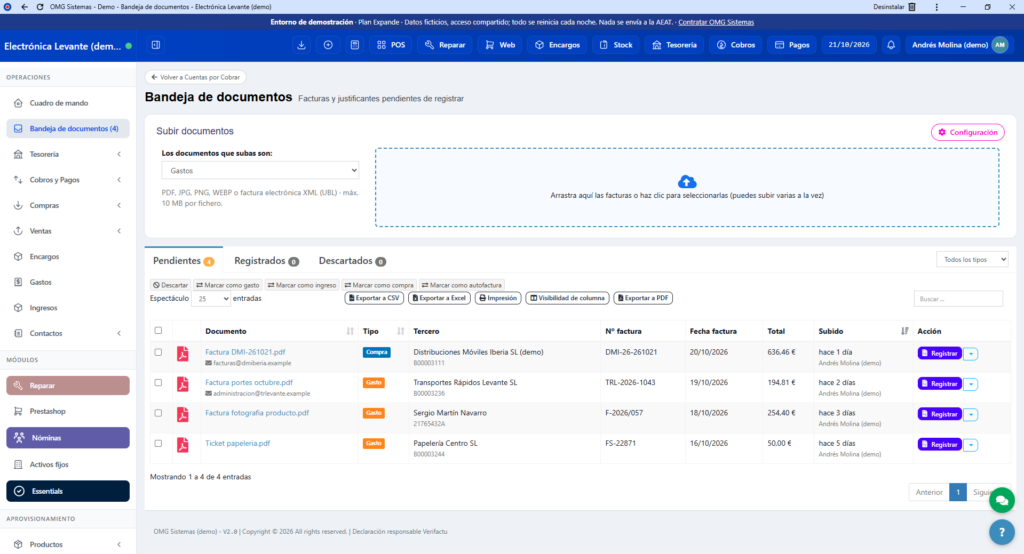This screenshot has height=554, width=1024.
Task: Open Gastos in the sidebar
Action: click(68, 282)
